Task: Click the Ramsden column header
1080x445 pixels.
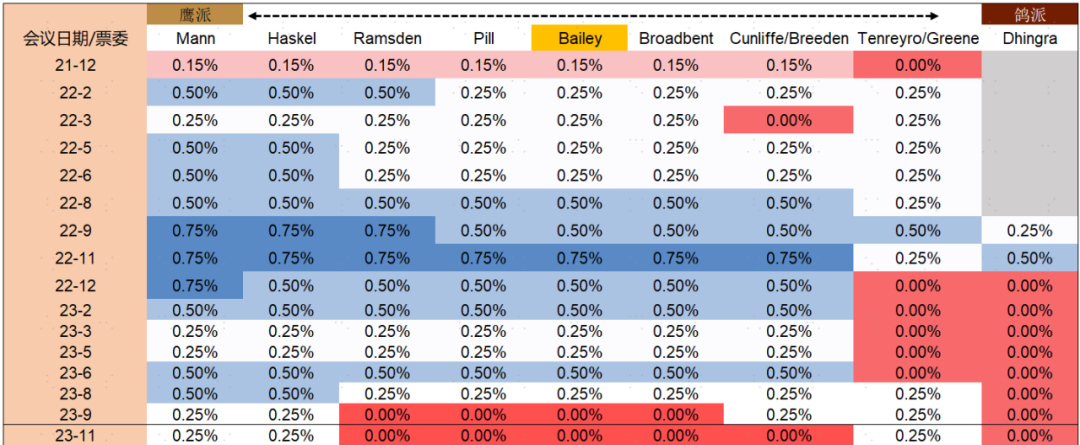Action: (x=387, y=39)
